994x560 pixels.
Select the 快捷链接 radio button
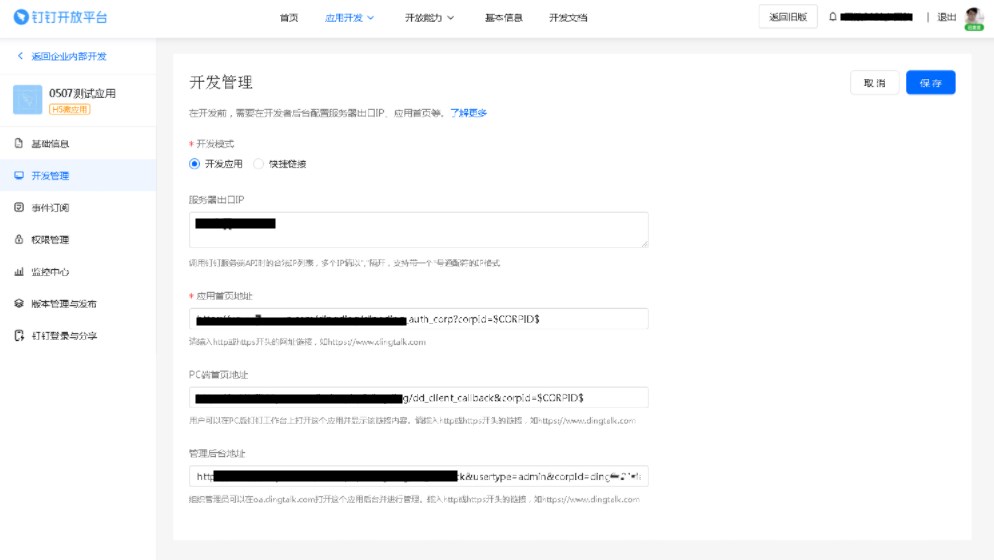click(259, 164)
